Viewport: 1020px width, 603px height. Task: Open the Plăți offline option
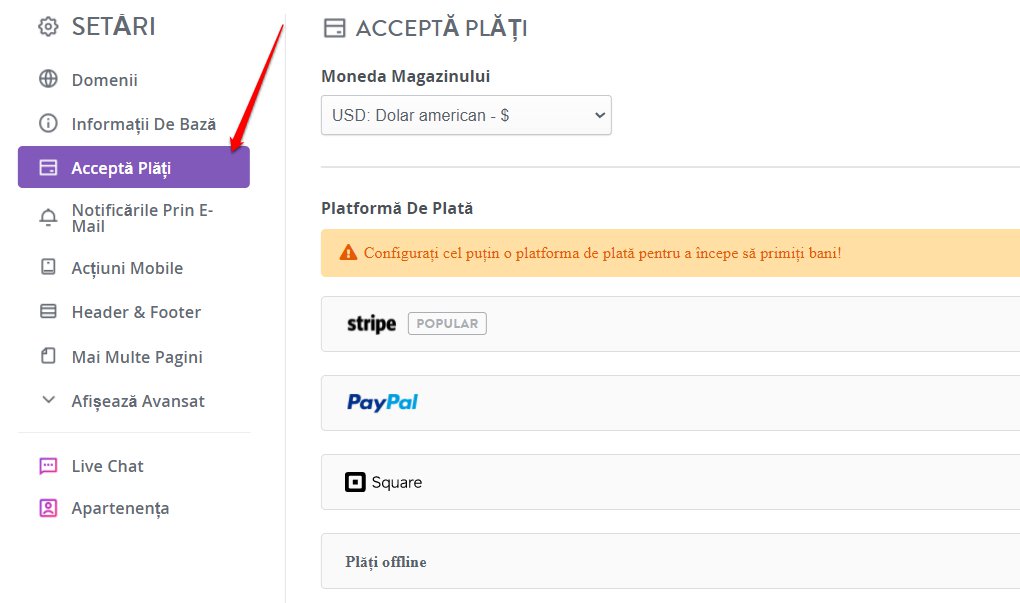pyautogui.click(x=671, y=561)
